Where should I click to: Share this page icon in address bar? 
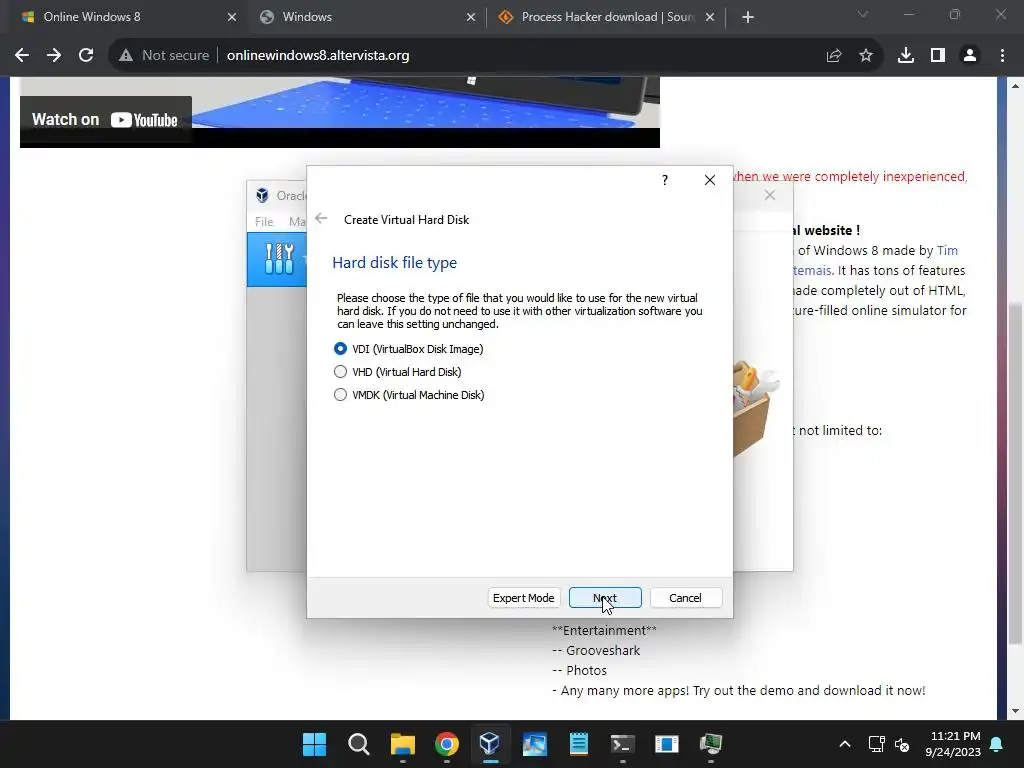point(834,56)
